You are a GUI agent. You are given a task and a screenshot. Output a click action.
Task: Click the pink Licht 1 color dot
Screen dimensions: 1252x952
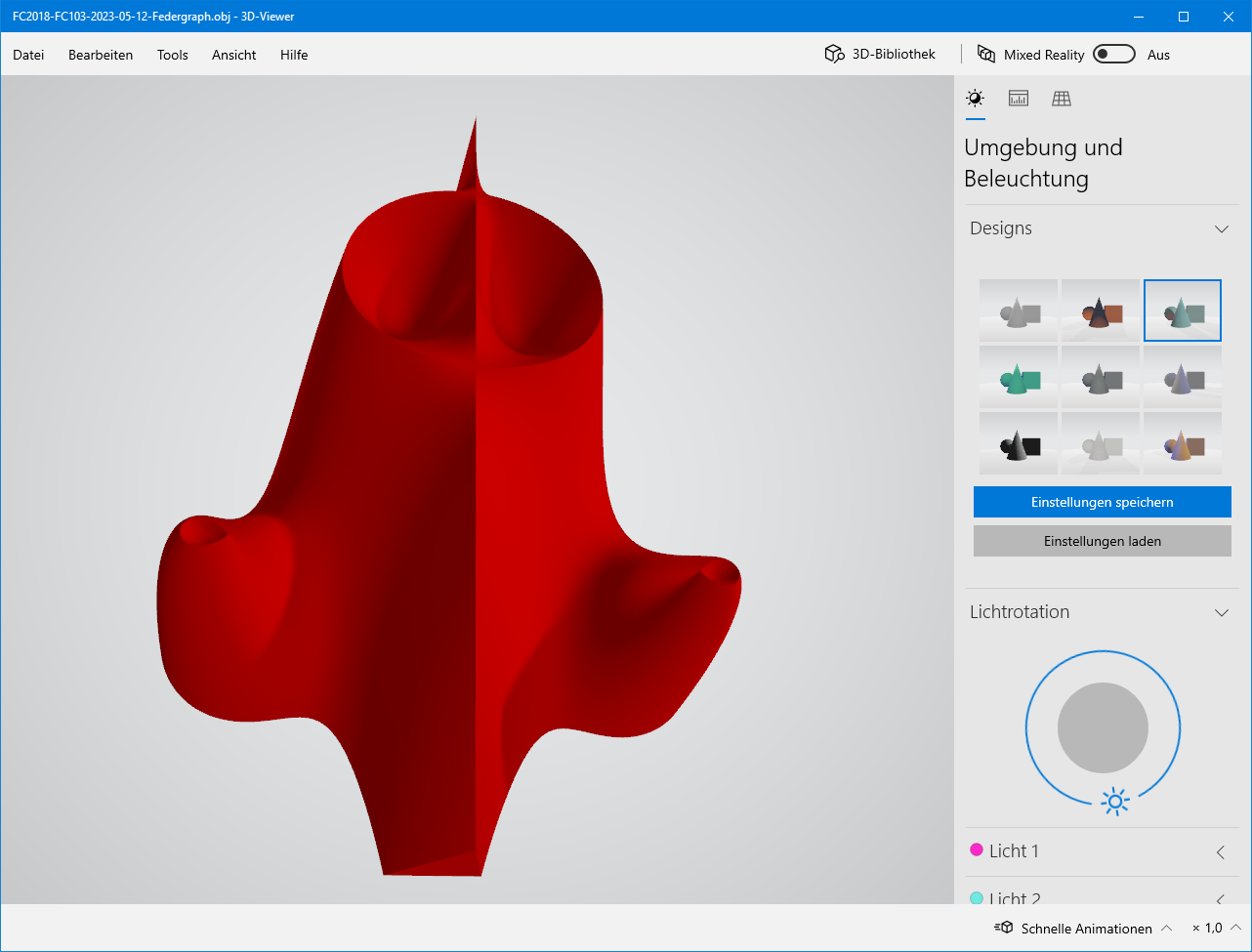pos(976,850)
